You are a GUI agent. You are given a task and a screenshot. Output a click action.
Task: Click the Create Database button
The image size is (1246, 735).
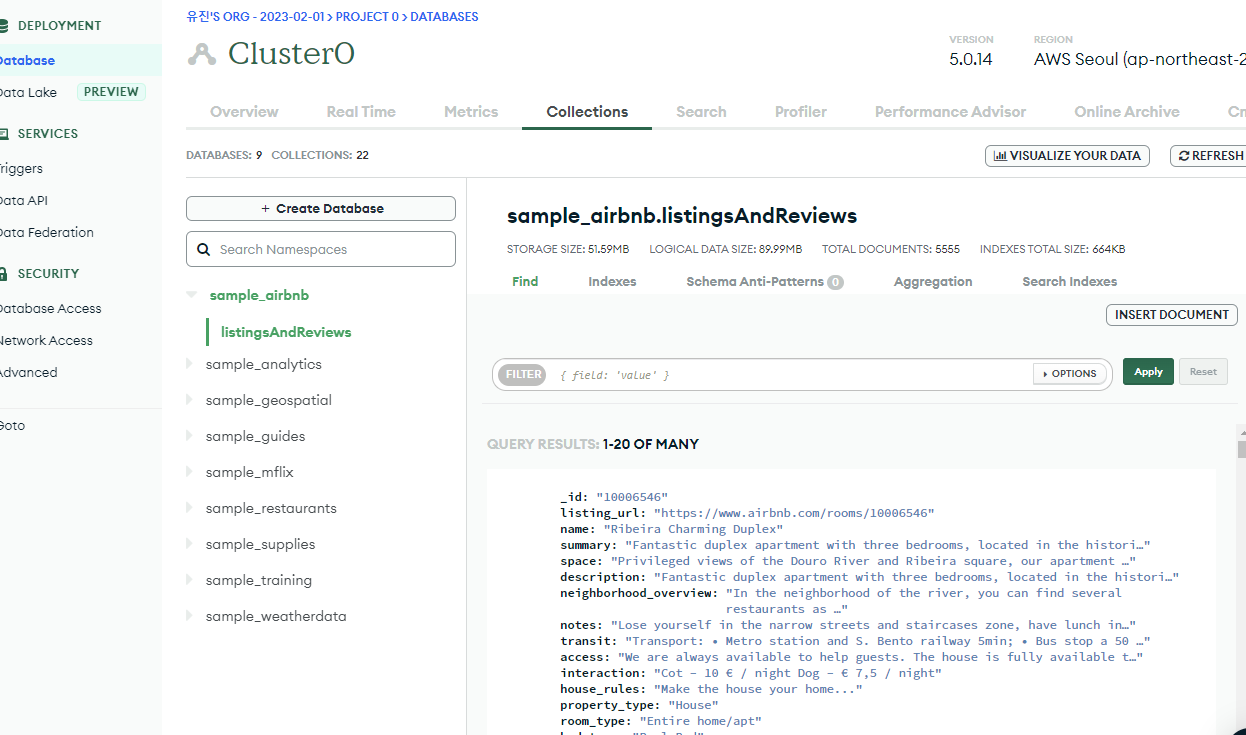coord(321,208)
